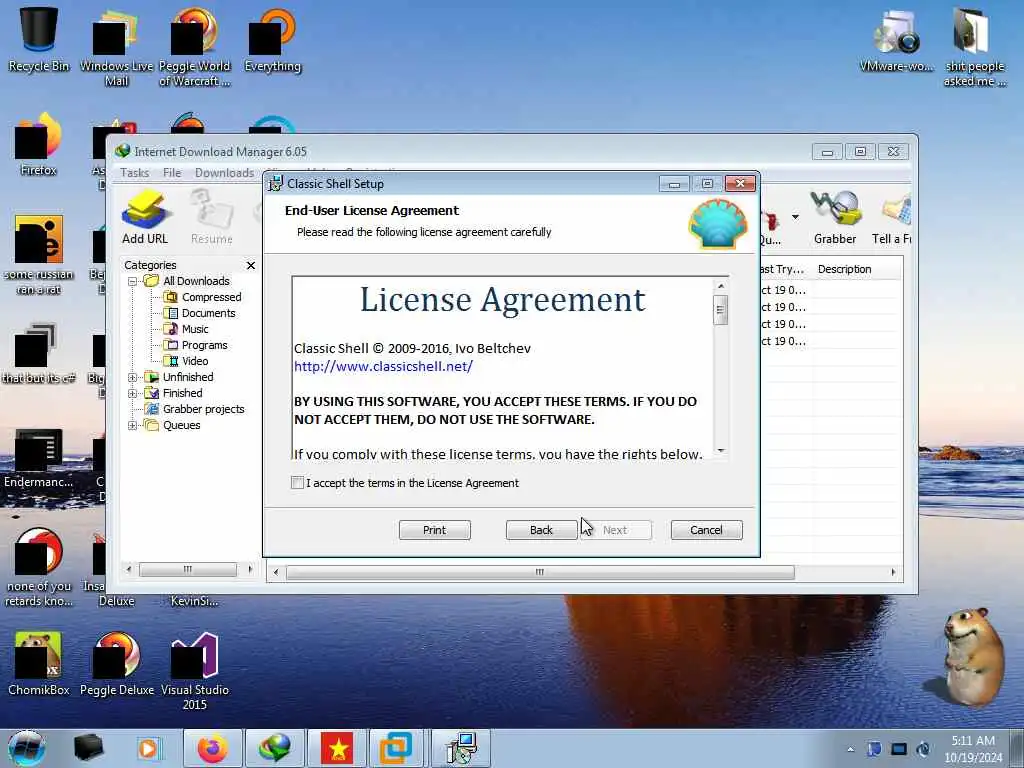Click the license text scroll up arrow

[x=721, y=286]
